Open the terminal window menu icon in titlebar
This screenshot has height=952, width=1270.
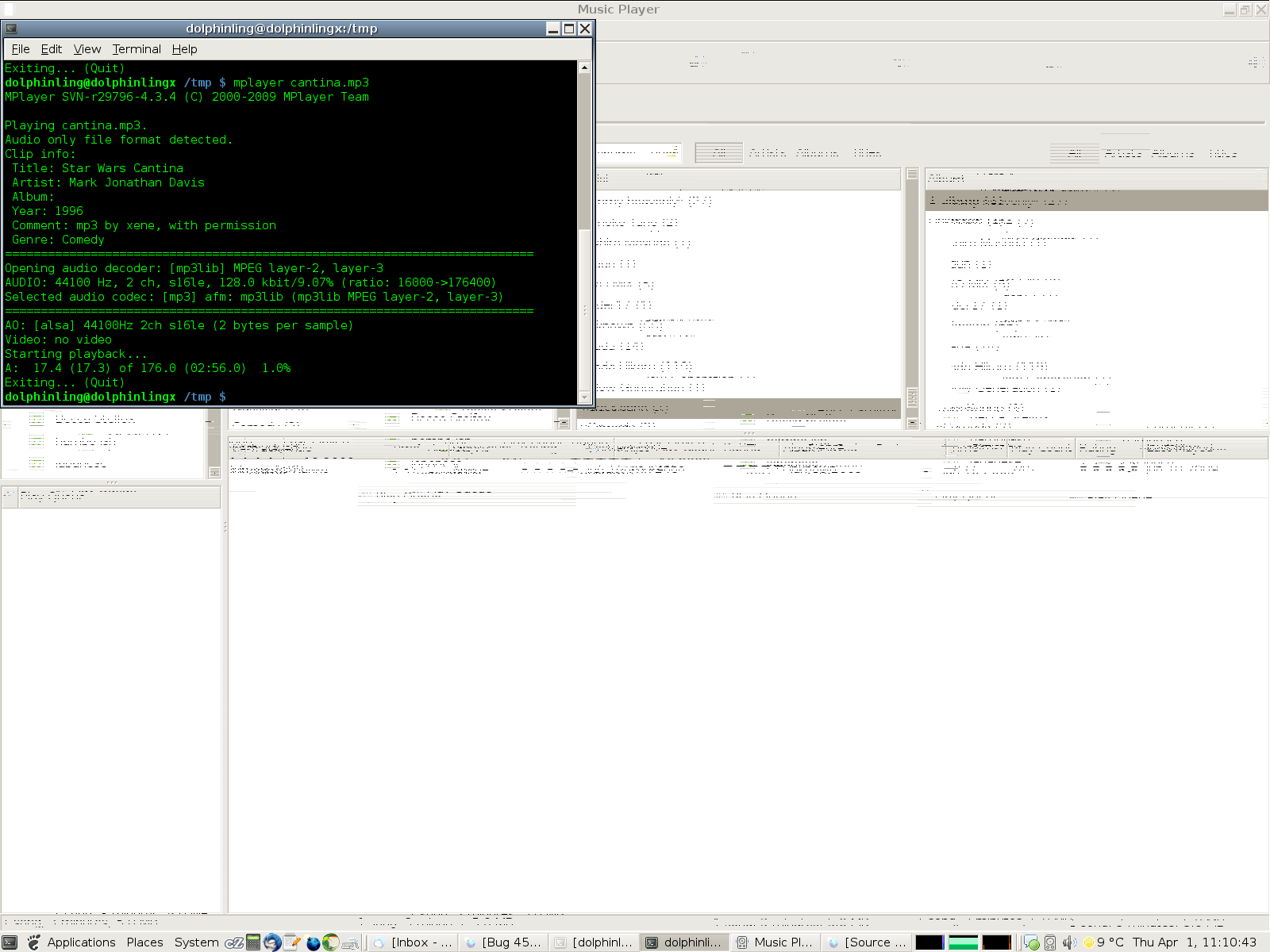tap(11, 29)
